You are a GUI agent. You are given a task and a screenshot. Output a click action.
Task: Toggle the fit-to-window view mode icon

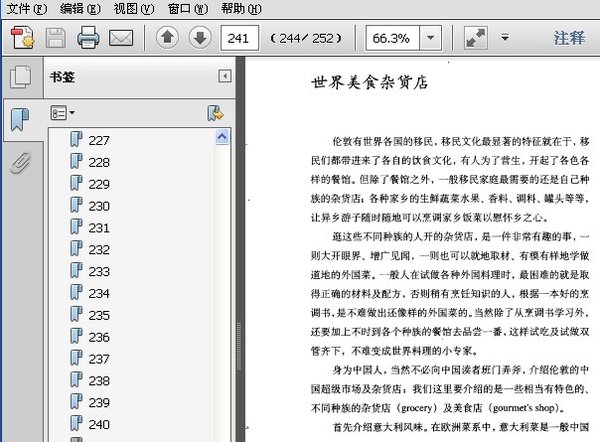(x=476, y=38)
